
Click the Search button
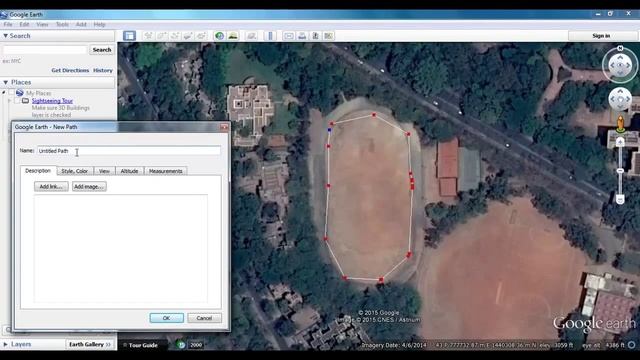coord(102,50)
